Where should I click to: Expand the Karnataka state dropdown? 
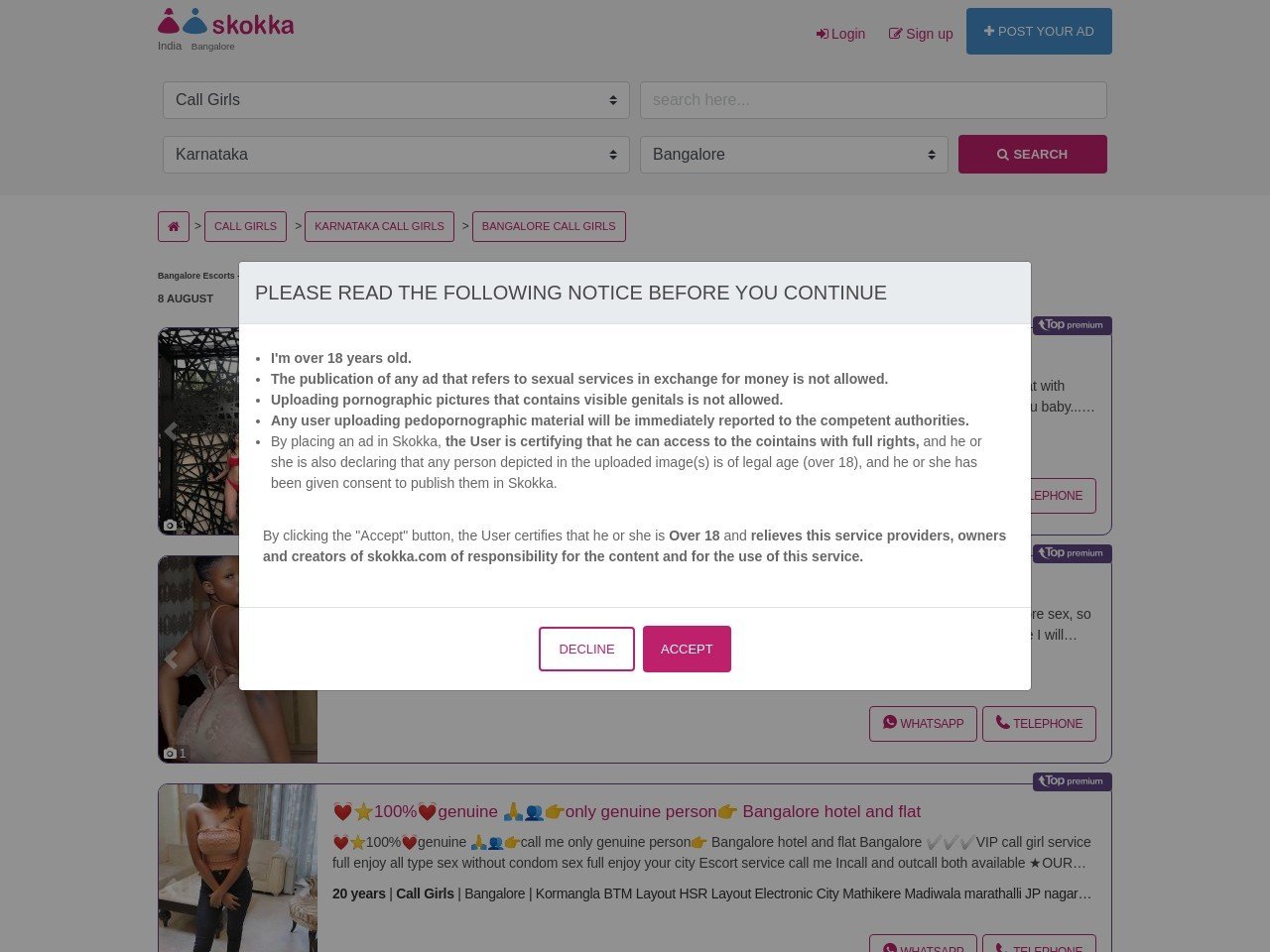point(396,155)
